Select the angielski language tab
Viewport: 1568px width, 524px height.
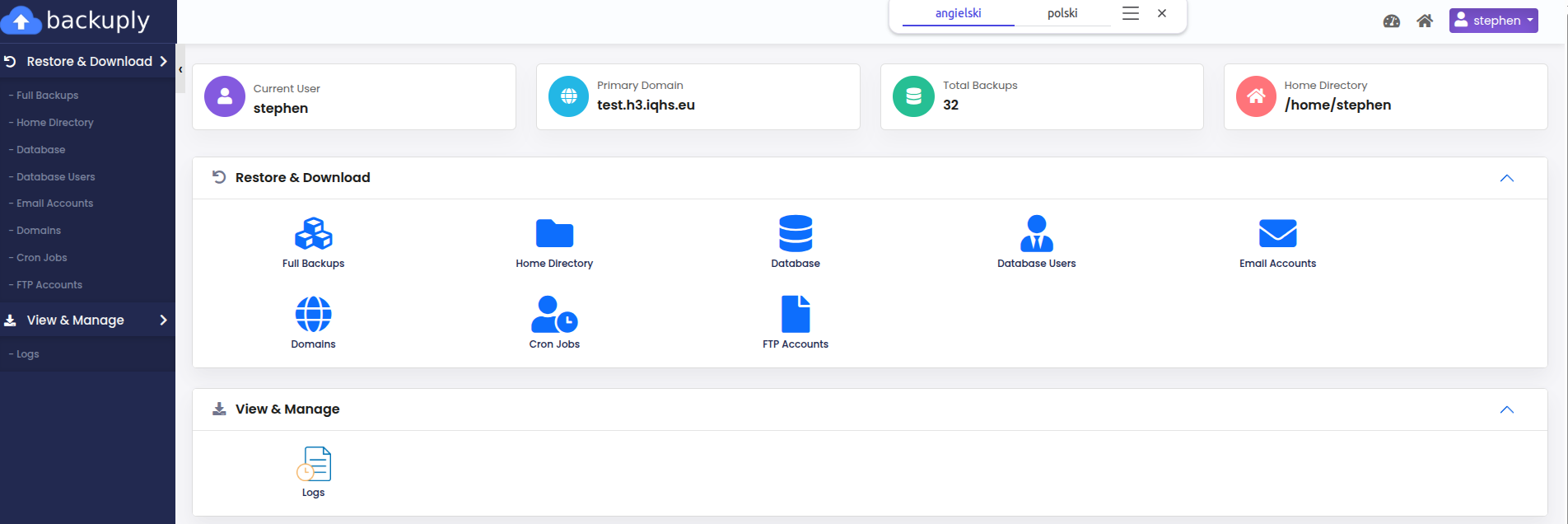click(958, 13)
